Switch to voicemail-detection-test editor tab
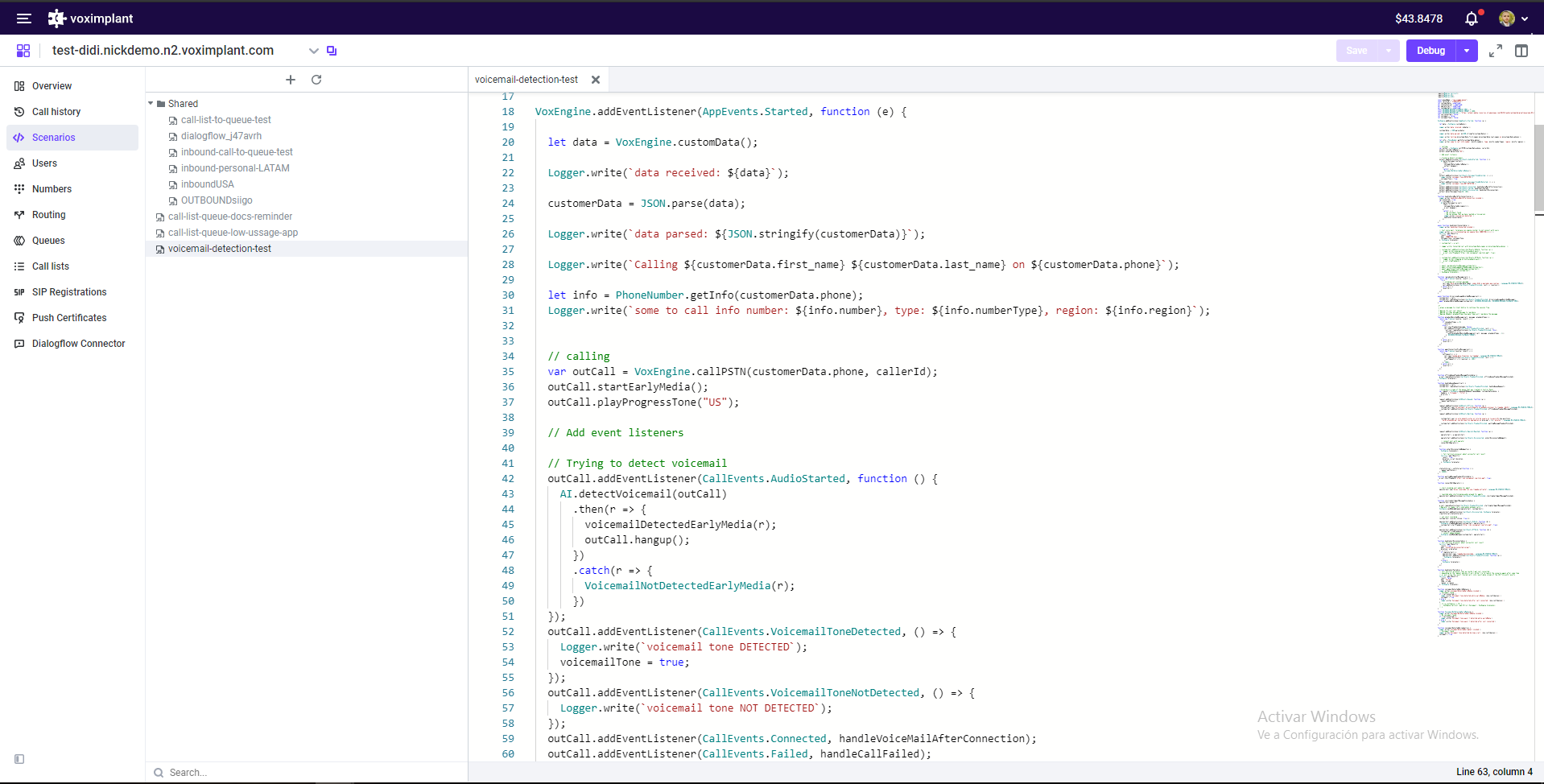This screenshot has height=784, width=1544. [x=526, y=80]
